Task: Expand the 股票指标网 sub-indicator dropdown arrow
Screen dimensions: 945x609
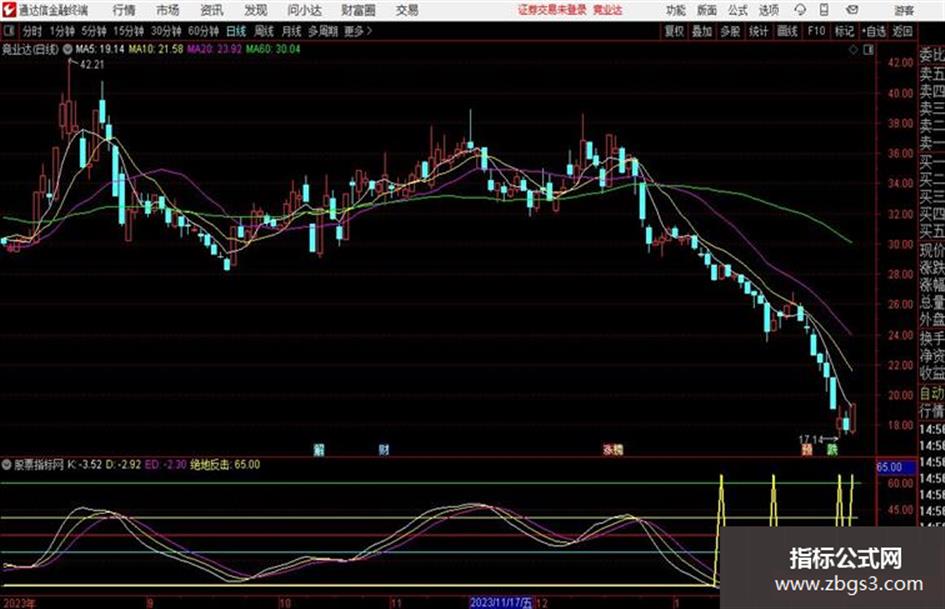Action: (x=7, y=464)
